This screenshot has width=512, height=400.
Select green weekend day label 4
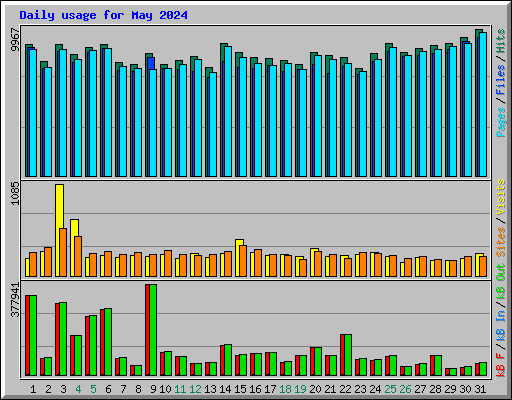tap(78, 389)
